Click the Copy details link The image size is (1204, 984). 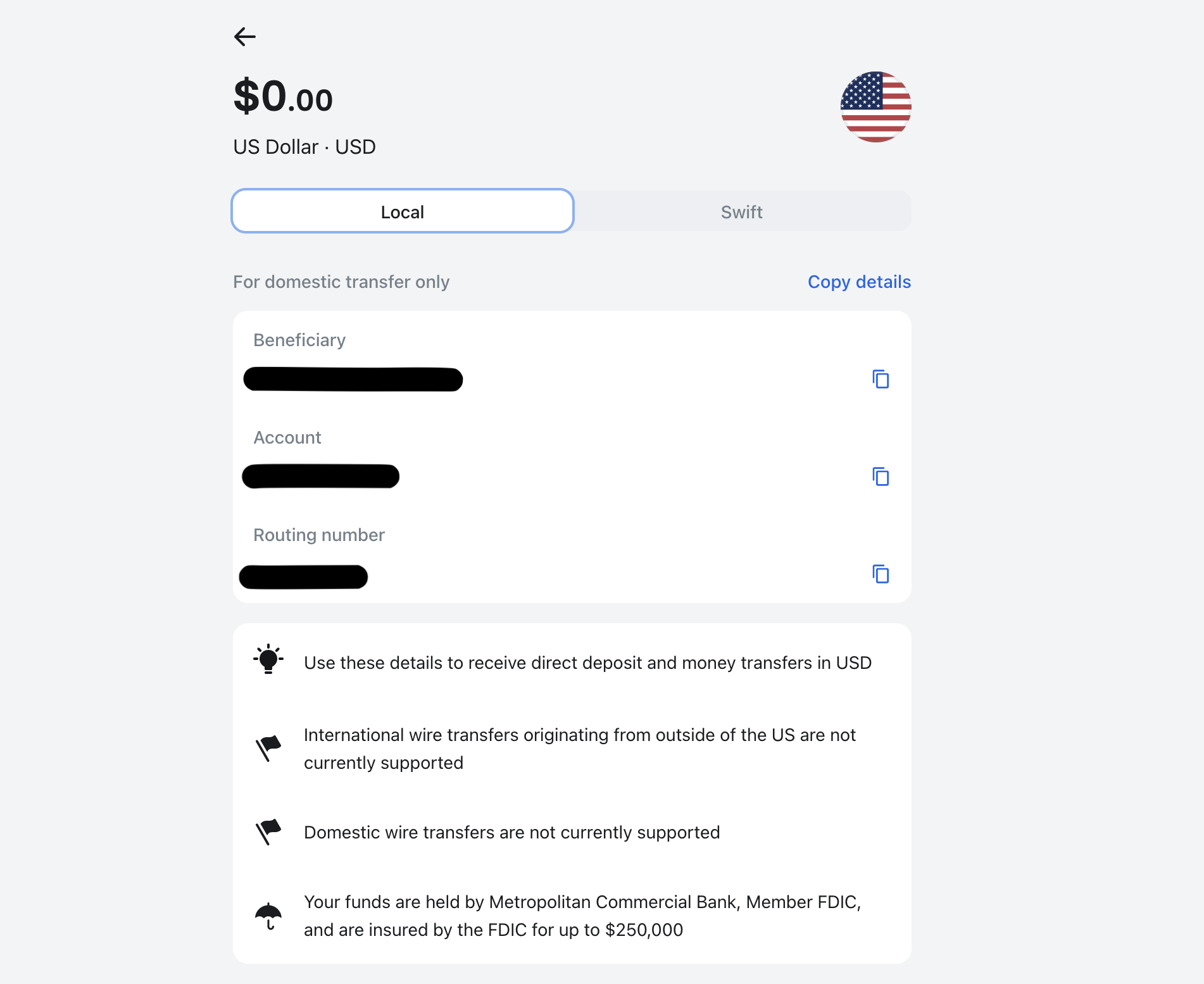(859, 282)
